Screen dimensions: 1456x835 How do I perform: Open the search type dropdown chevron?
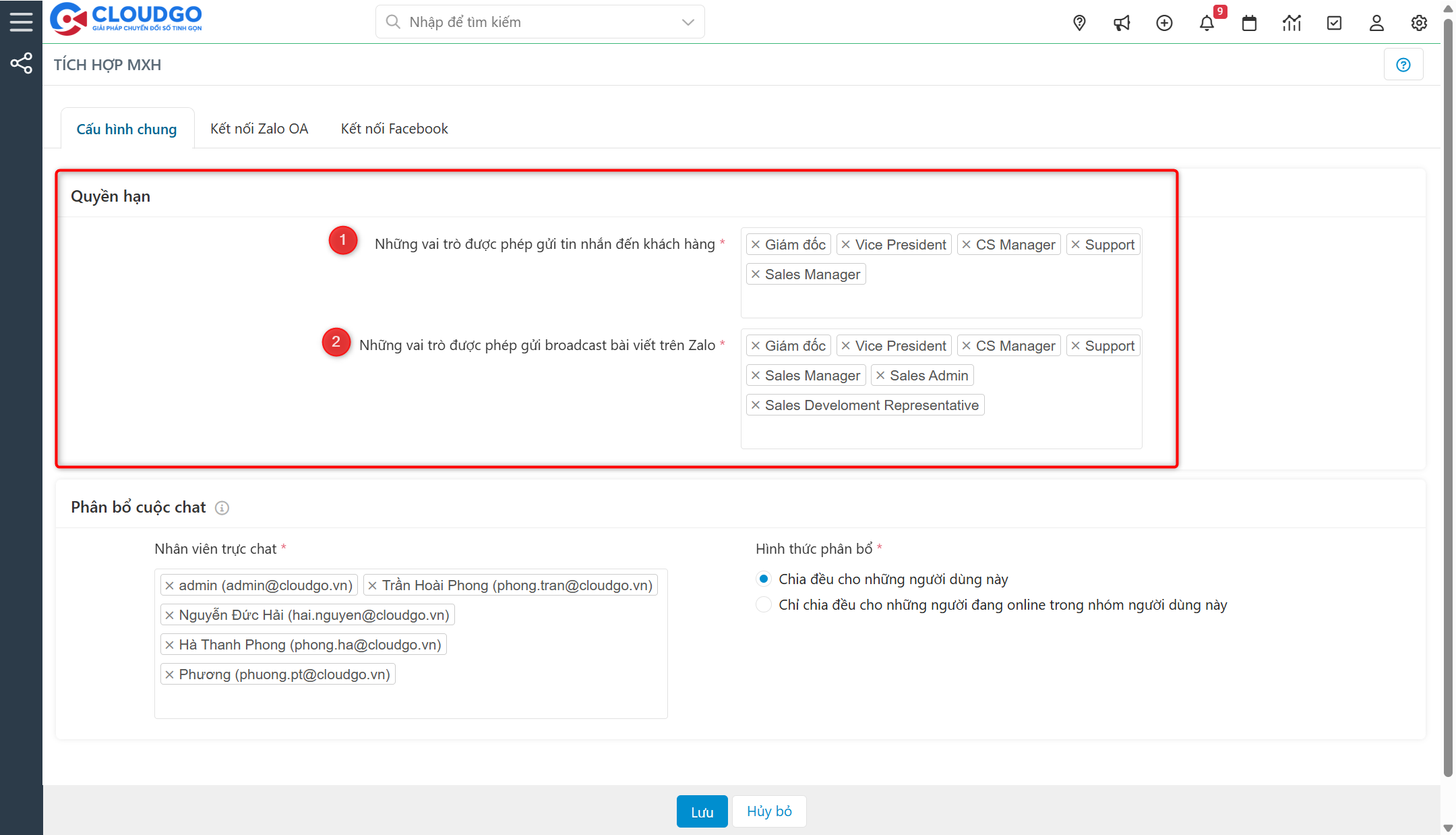tap(687, 22)
